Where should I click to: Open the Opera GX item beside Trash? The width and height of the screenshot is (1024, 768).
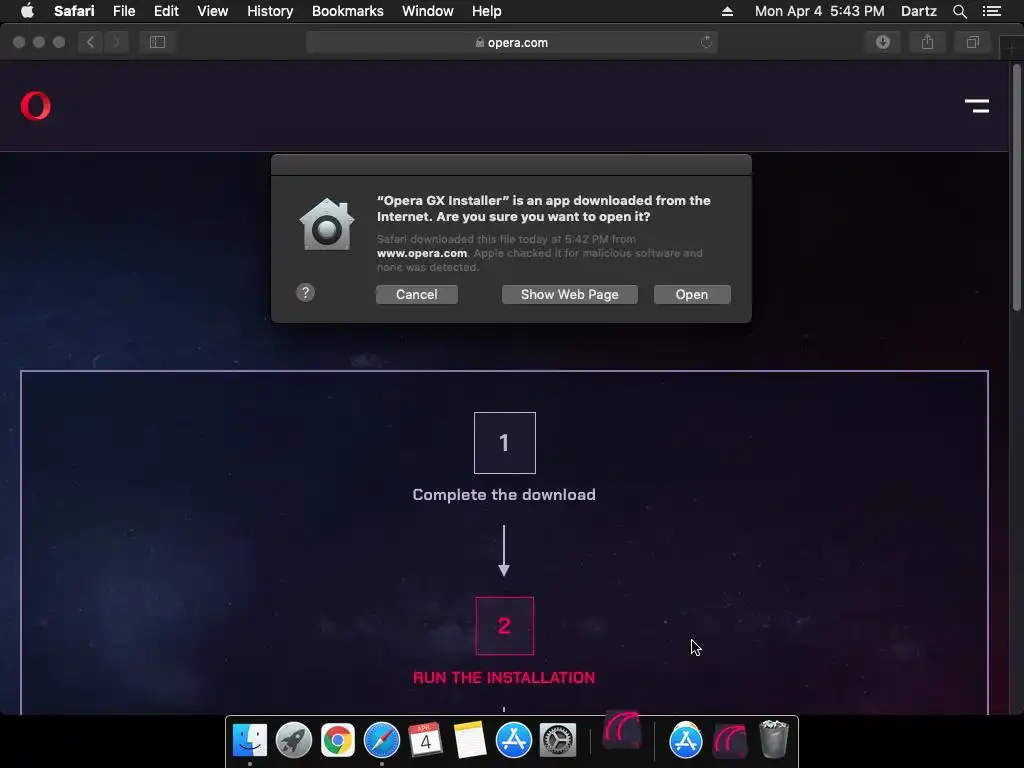[730, 741]
